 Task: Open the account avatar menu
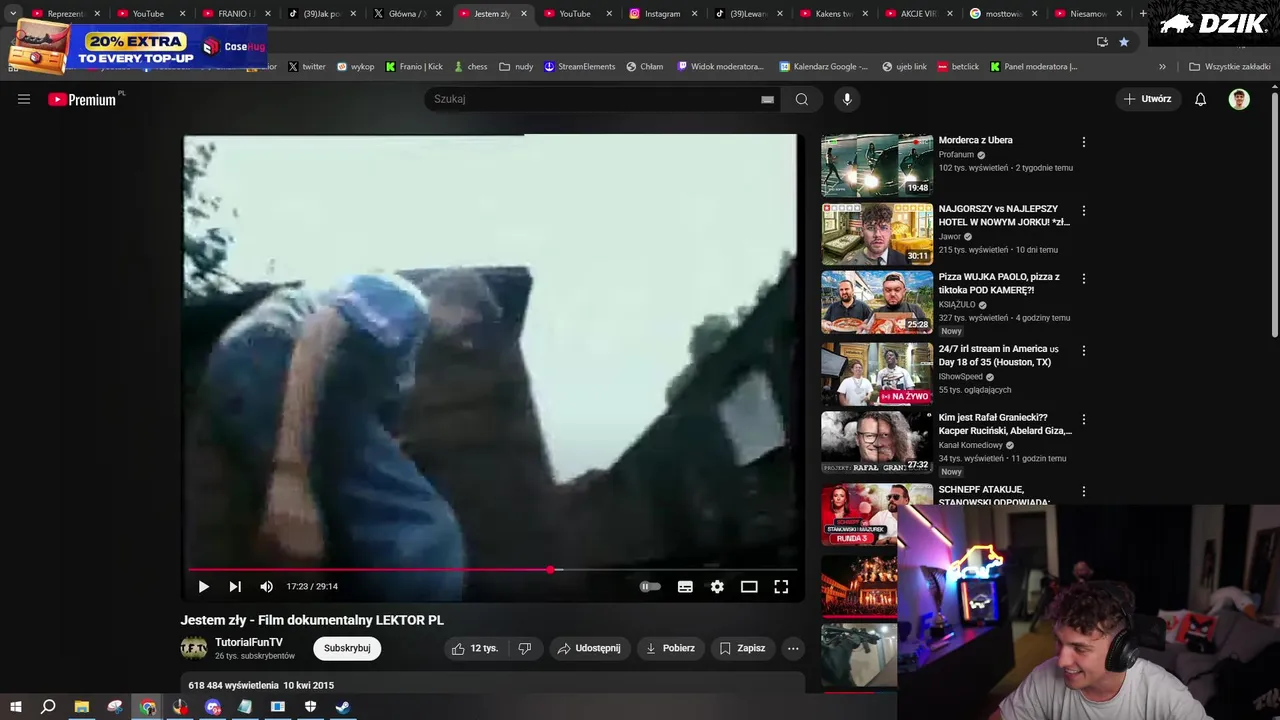pos(1239,99)
